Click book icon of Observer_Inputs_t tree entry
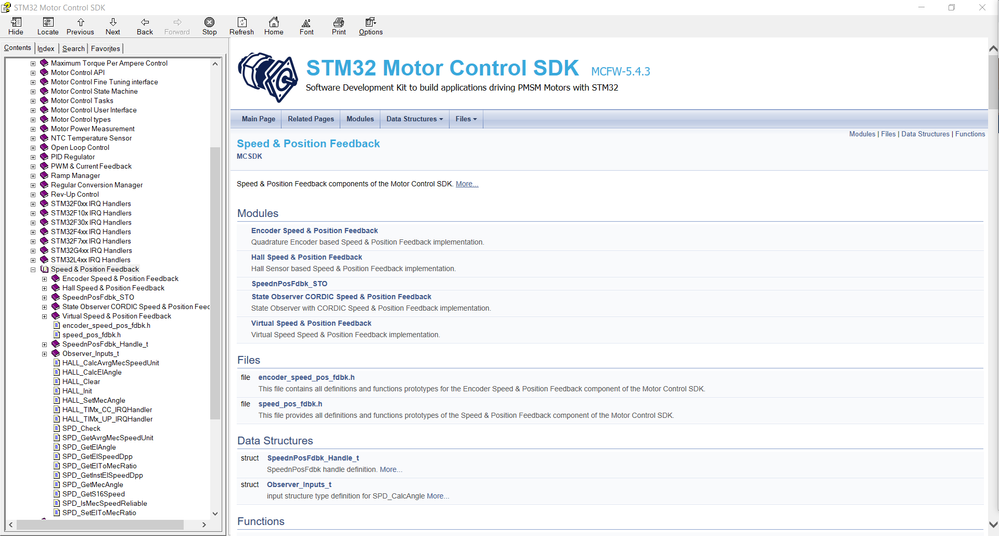Screen dimensions: 999x536 coord(55,353)
